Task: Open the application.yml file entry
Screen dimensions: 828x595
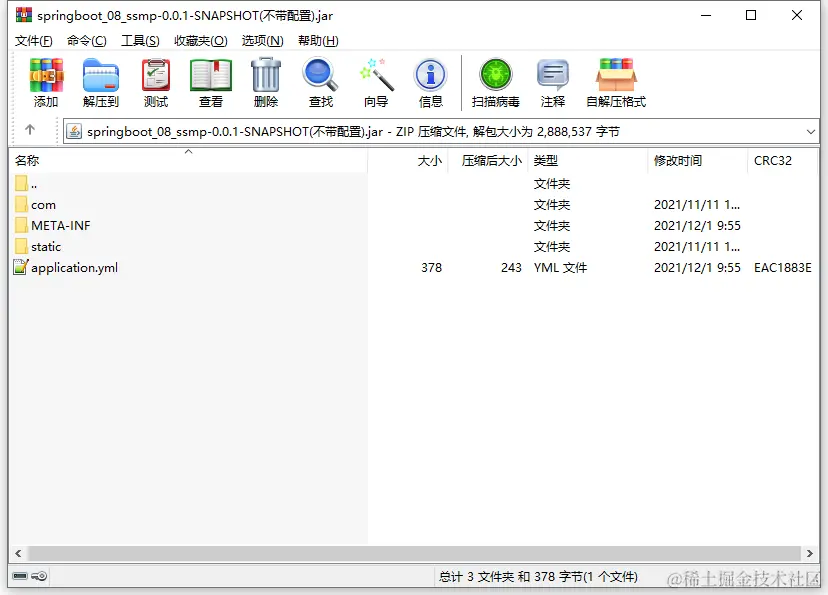Action: [x=72, y=267]
